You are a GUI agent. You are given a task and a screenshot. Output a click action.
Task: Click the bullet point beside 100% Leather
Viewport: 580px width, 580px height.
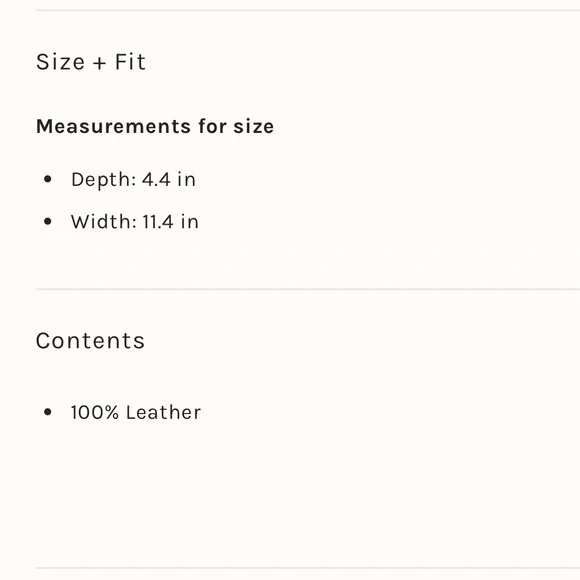point(48,412)
